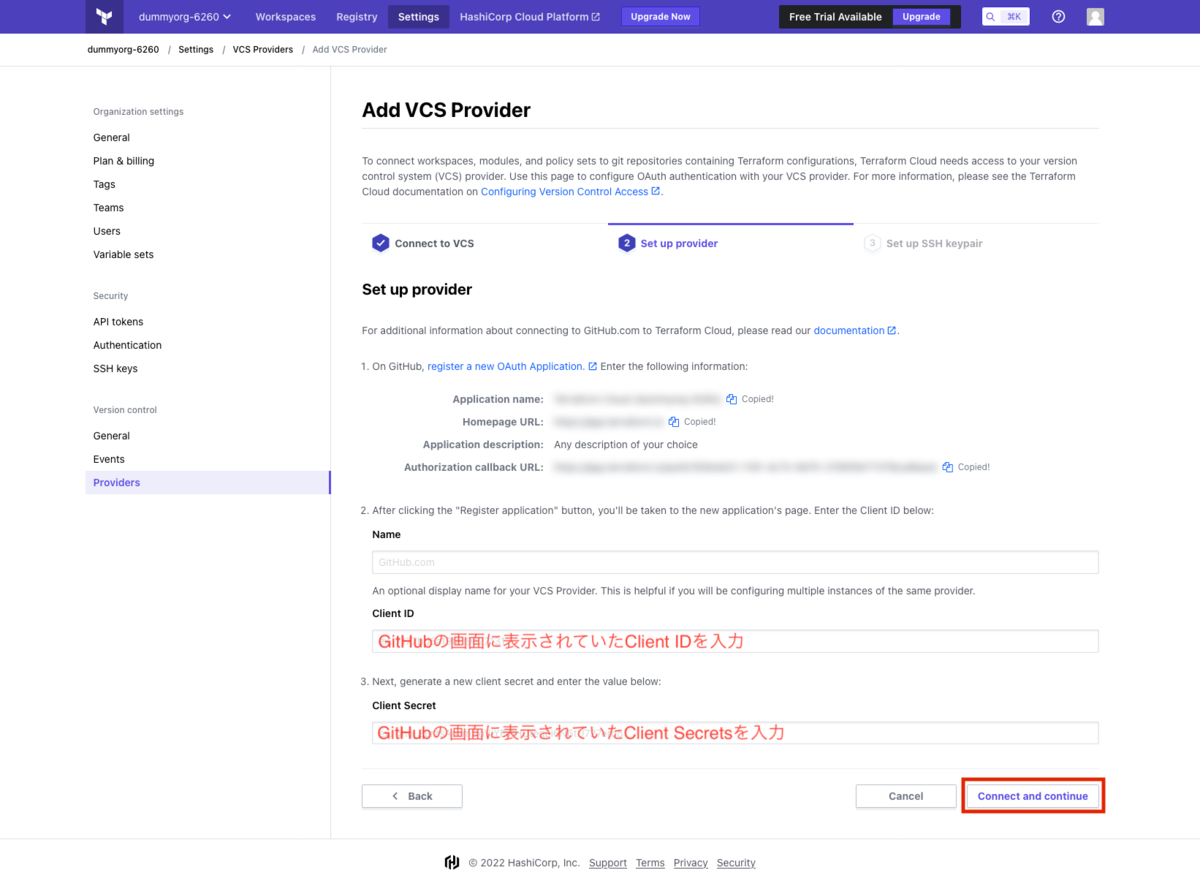The height and width of the screenshot is (870, 1200).
Task: Click the Terraform logo in the top bar
Action: click(105, 17)
